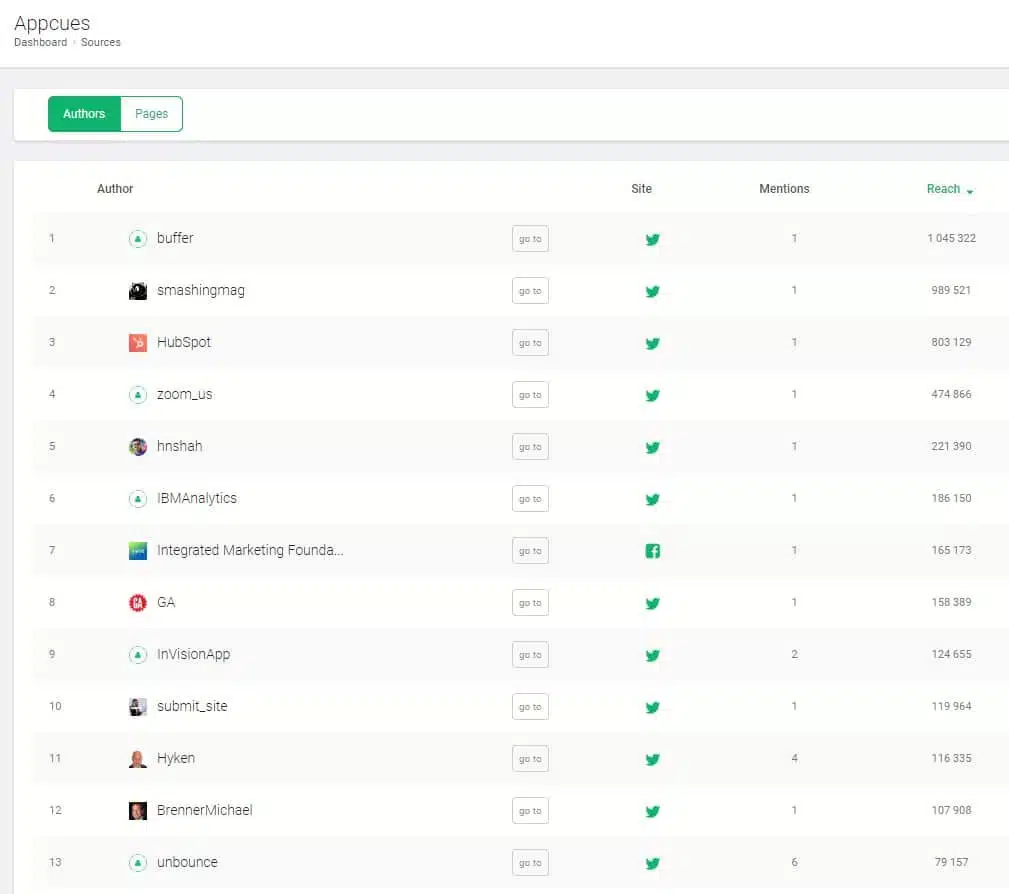This screenshot has width=1009, height=894.
Task: Click the descending arrow beside Reach
Action: pyautogui.click(x=970, y=191)
